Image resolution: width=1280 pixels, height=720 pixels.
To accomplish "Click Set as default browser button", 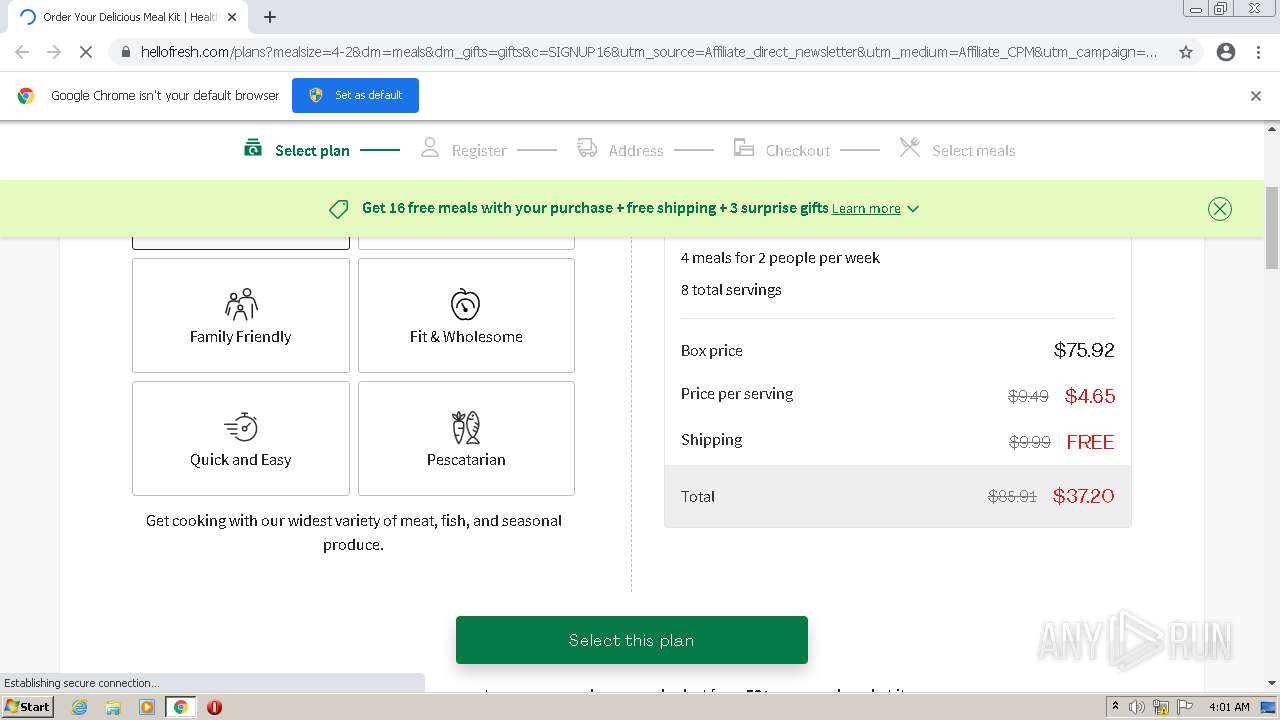I will pyautogui.click(x=355, y=95).
